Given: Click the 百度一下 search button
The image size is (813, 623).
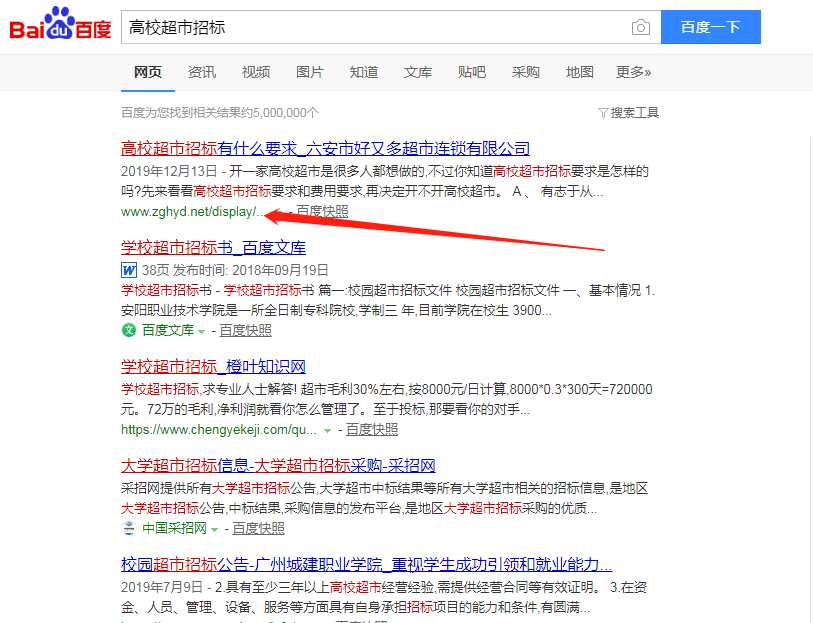Looking at the screenshot, I should point(710,27).
